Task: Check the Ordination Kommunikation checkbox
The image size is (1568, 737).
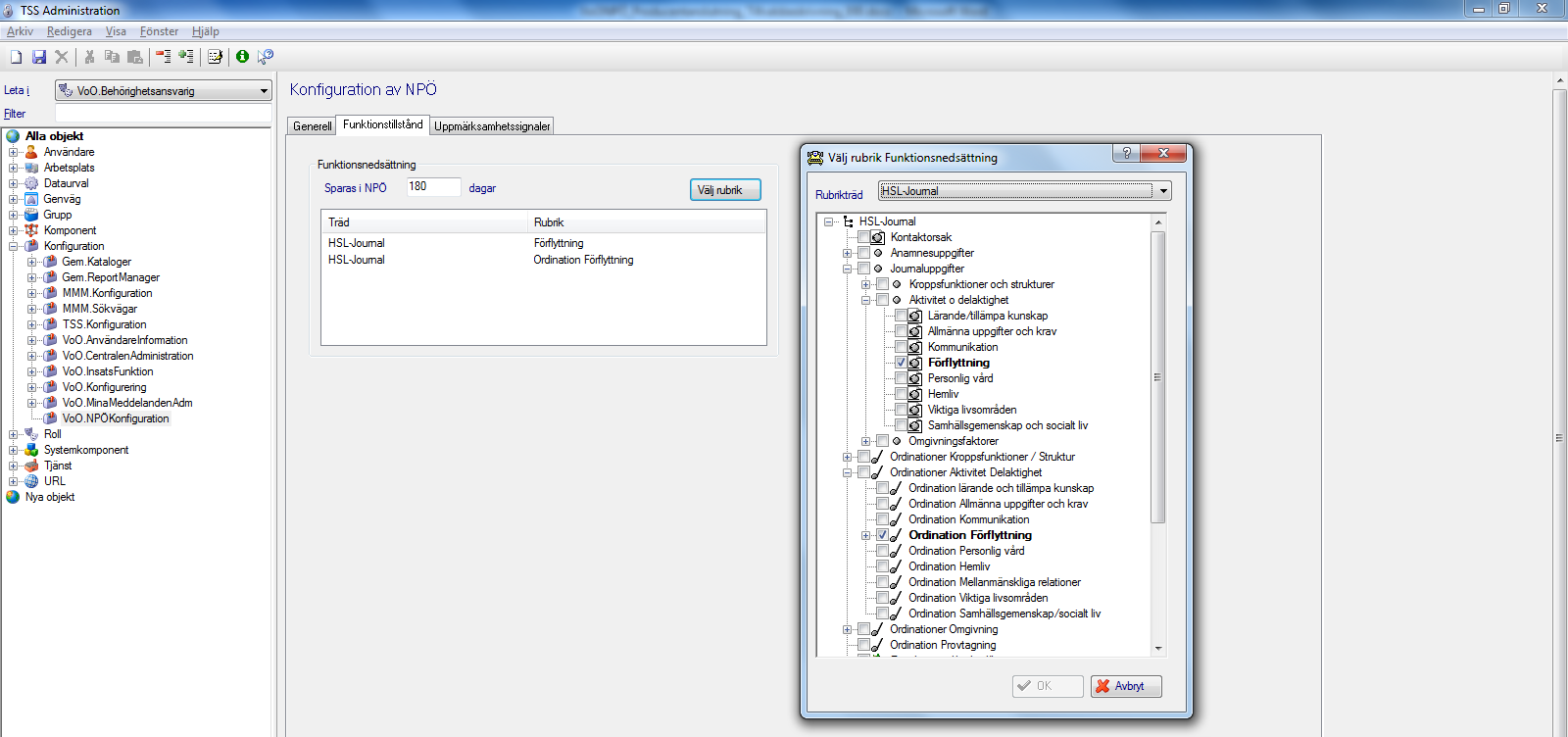Action: [882, 519]
